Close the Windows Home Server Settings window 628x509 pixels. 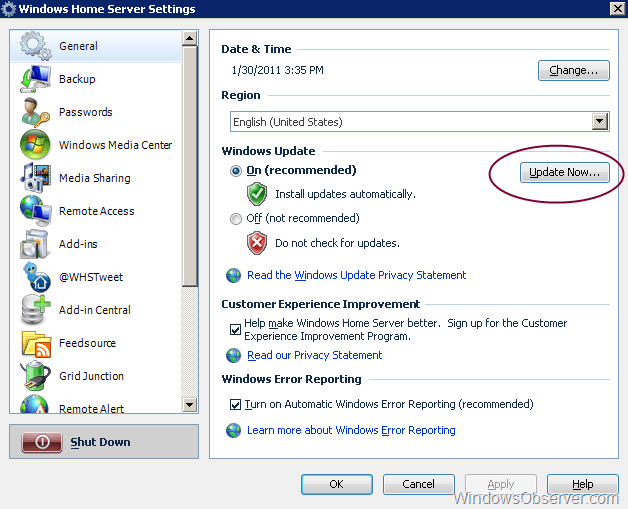(618, 8)
